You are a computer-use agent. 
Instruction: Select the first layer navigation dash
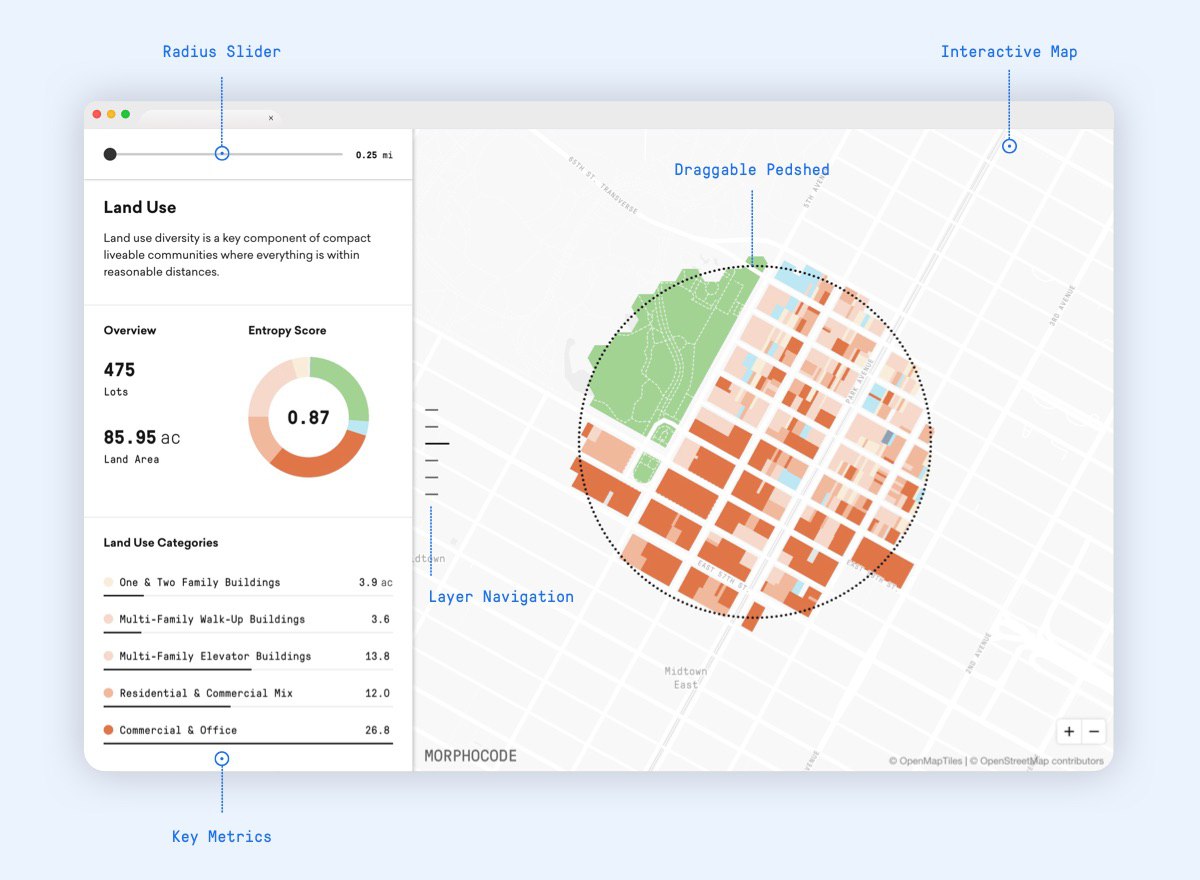432,409
